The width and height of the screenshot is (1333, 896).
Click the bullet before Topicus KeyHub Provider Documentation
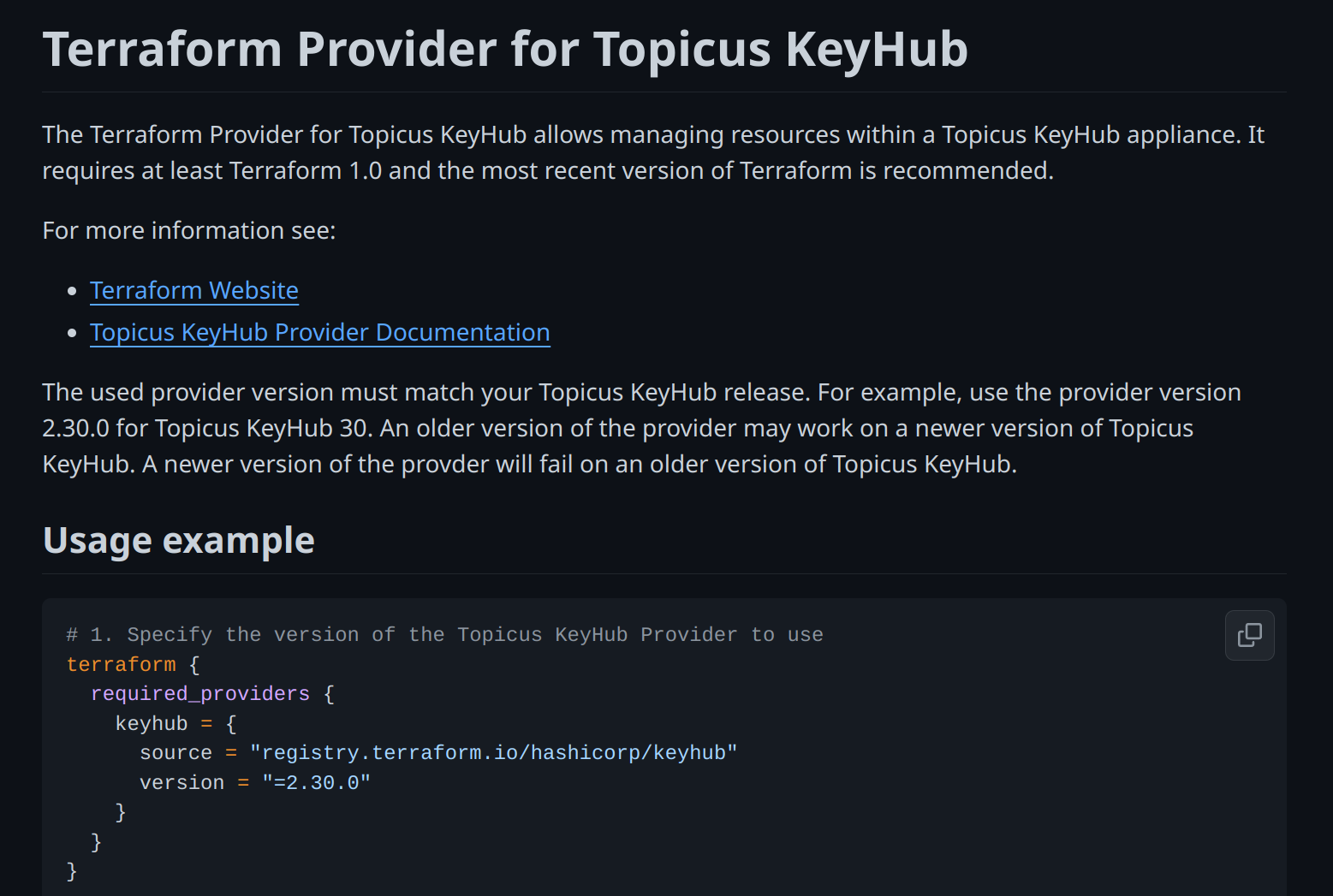point(72,333)
